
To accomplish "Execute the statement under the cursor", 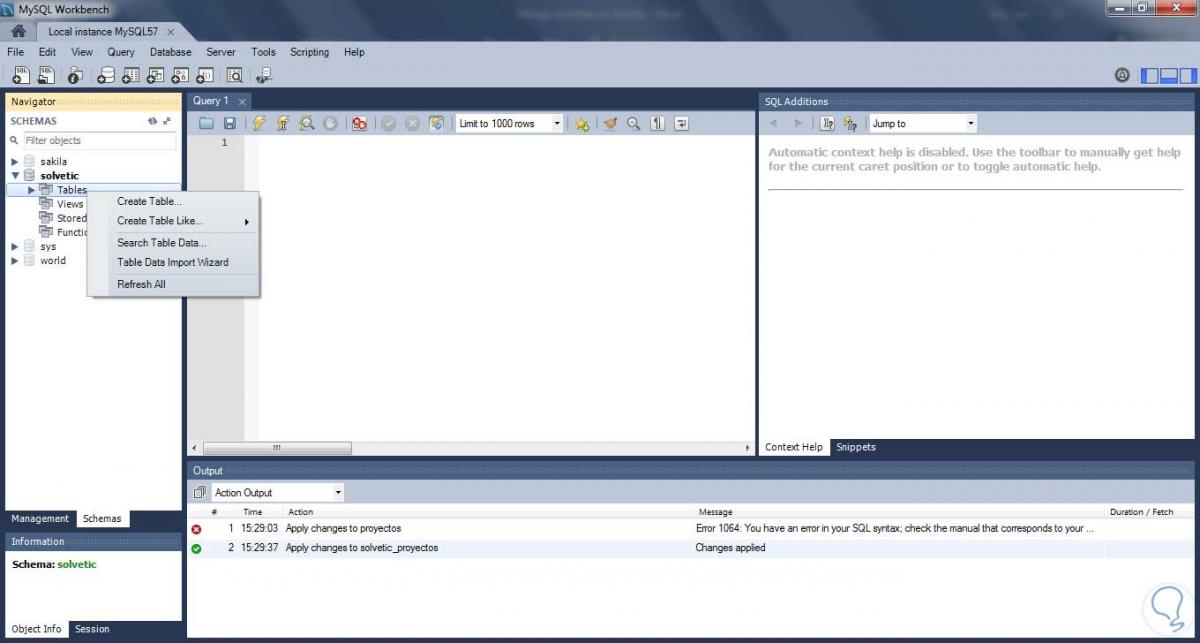I will 283,124.
